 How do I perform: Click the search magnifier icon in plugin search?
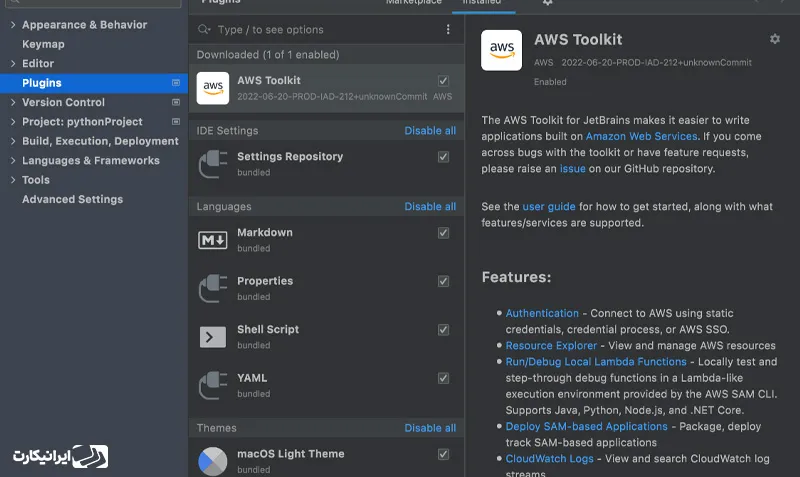coord(204,30)
